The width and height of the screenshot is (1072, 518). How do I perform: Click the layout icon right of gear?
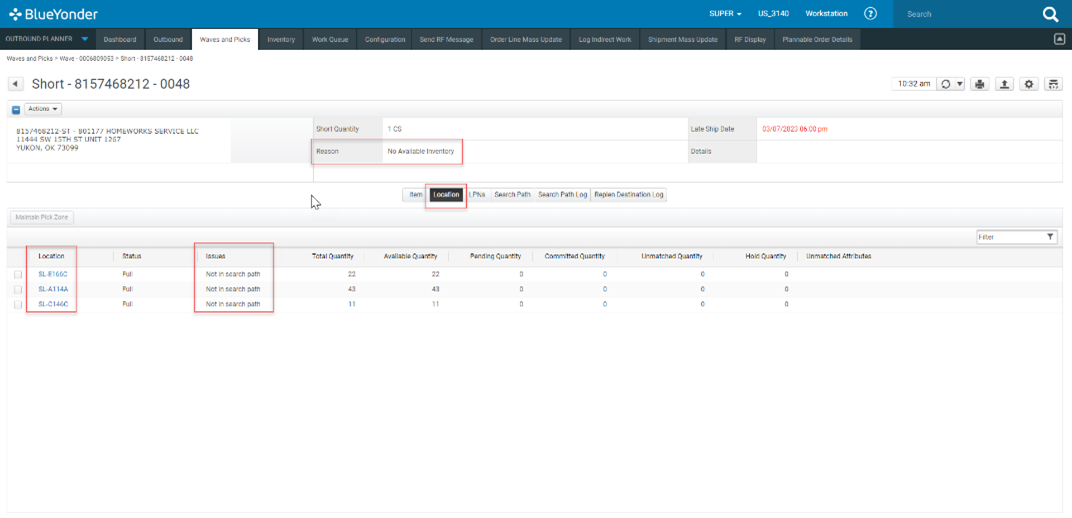(x=1054, y=84)
